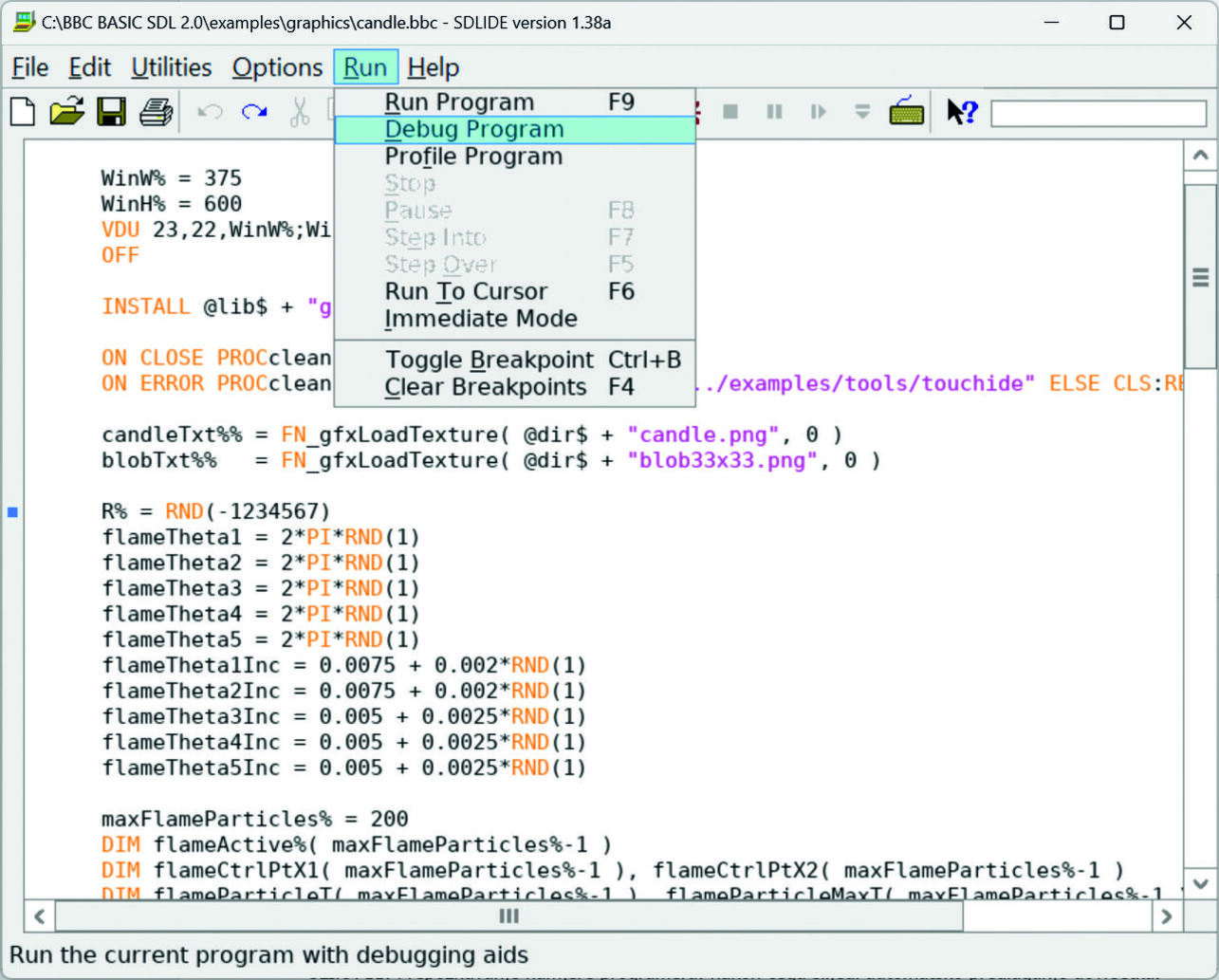Select Run To Cursor menu entry
This screenshot has width=1219, height=980.
(515, 291)
